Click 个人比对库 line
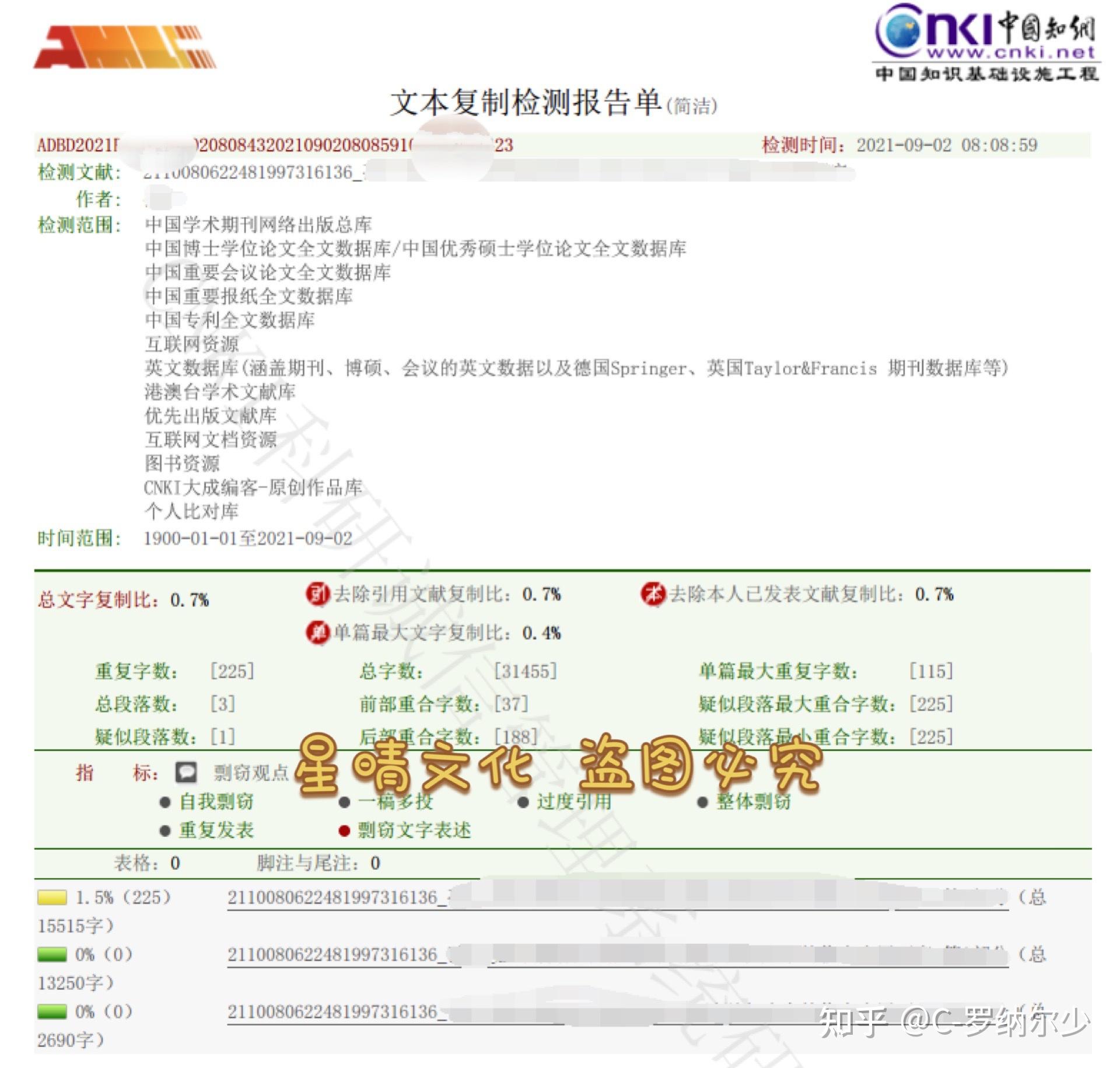This screenshot has width=1120, height=1068. tap(192, 511)
